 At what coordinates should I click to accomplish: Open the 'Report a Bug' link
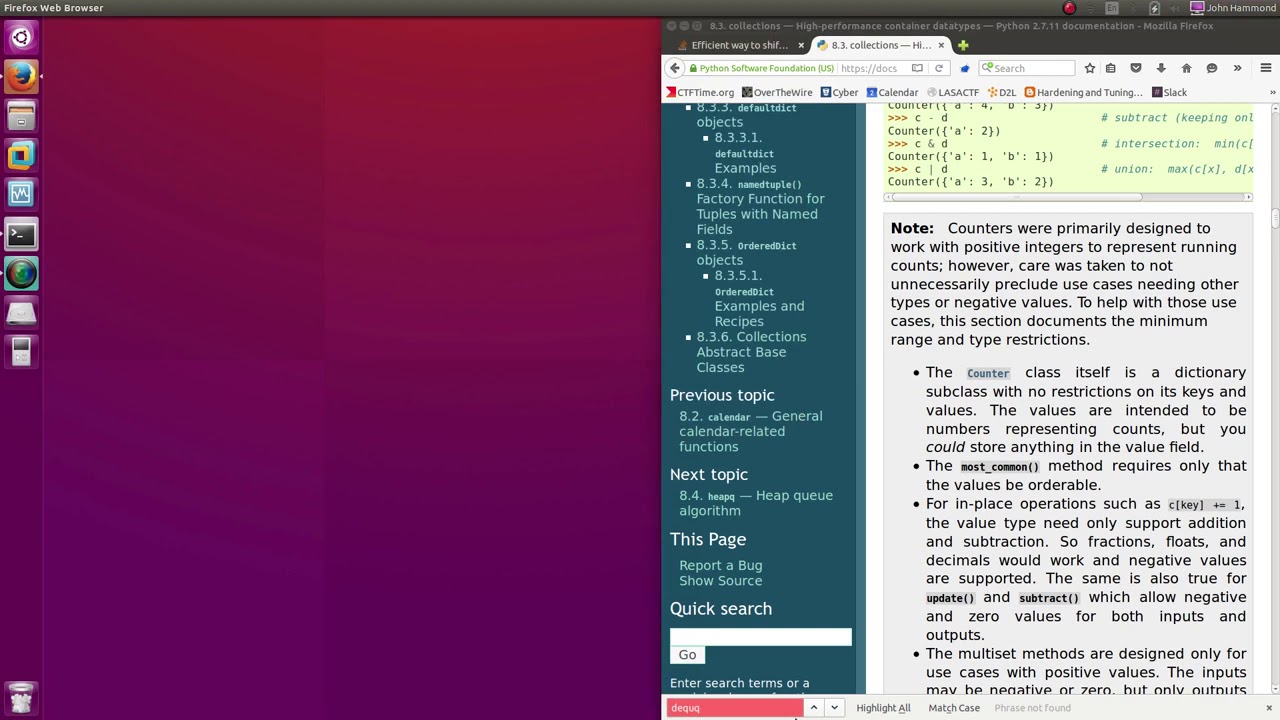pos(720,565)
